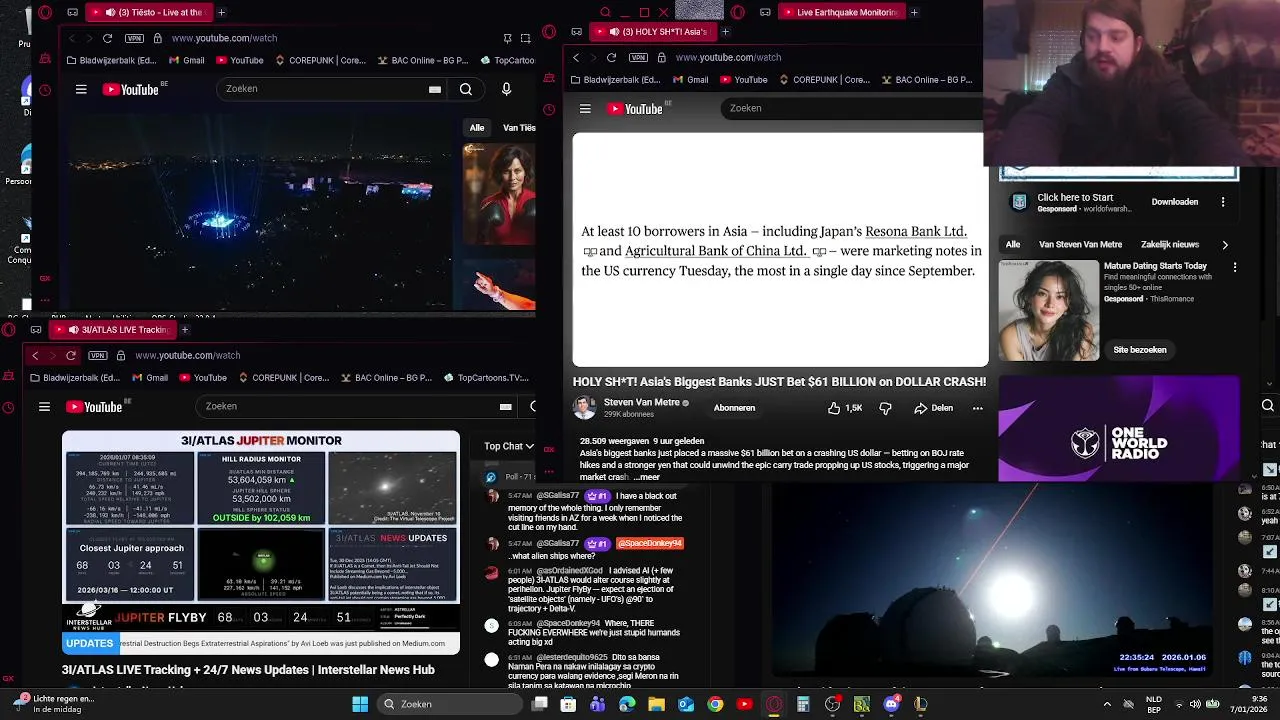Click YouTube search magnifier in Tiësto window

coord(466,89)
